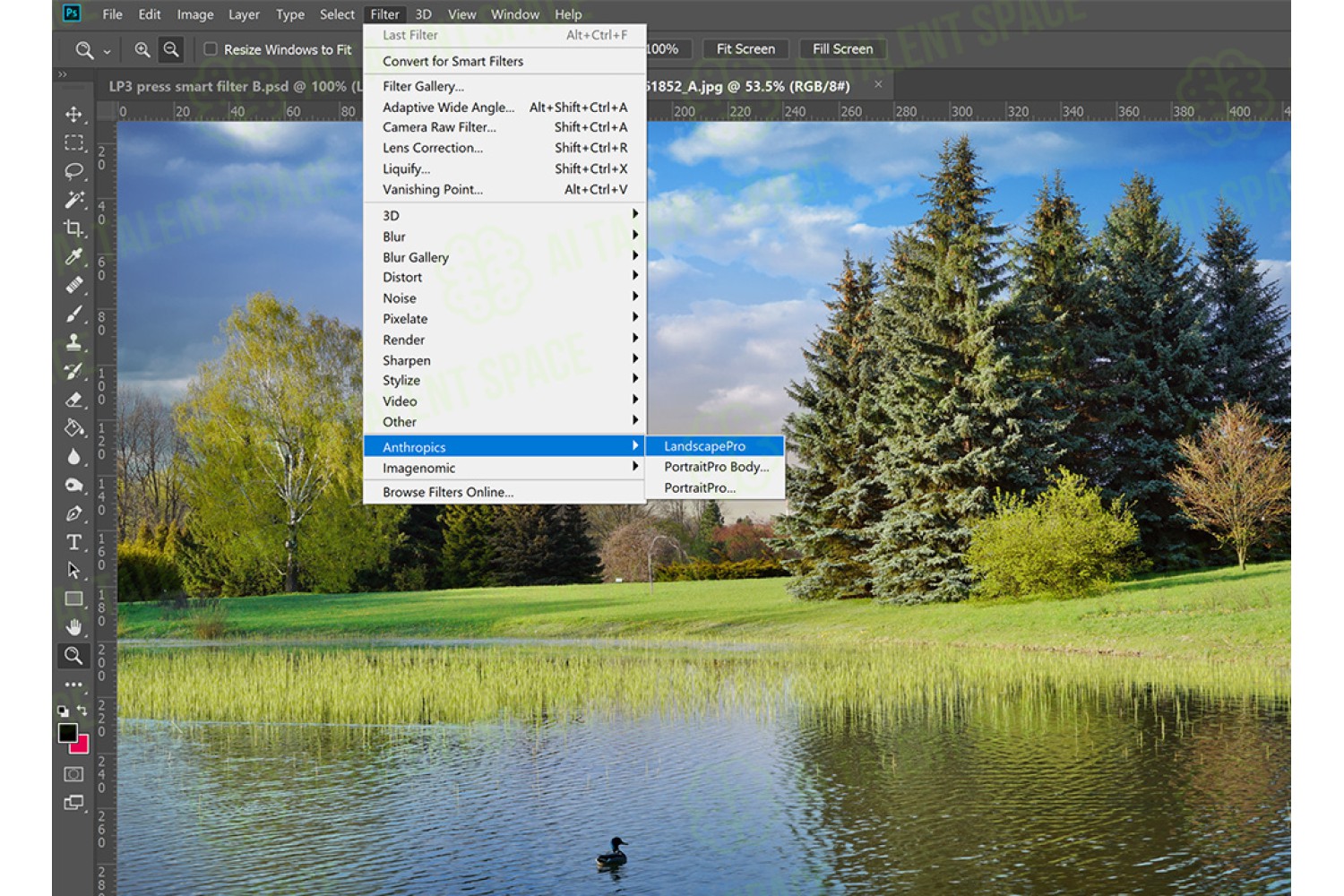Swap foreground and background colors
This screenshot has height=896, width=1344.
click(82, 711)
